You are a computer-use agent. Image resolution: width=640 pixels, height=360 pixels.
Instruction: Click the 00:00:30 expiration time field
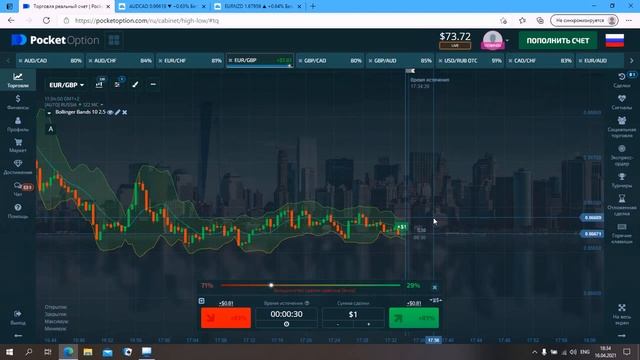[x=287, y=314]
